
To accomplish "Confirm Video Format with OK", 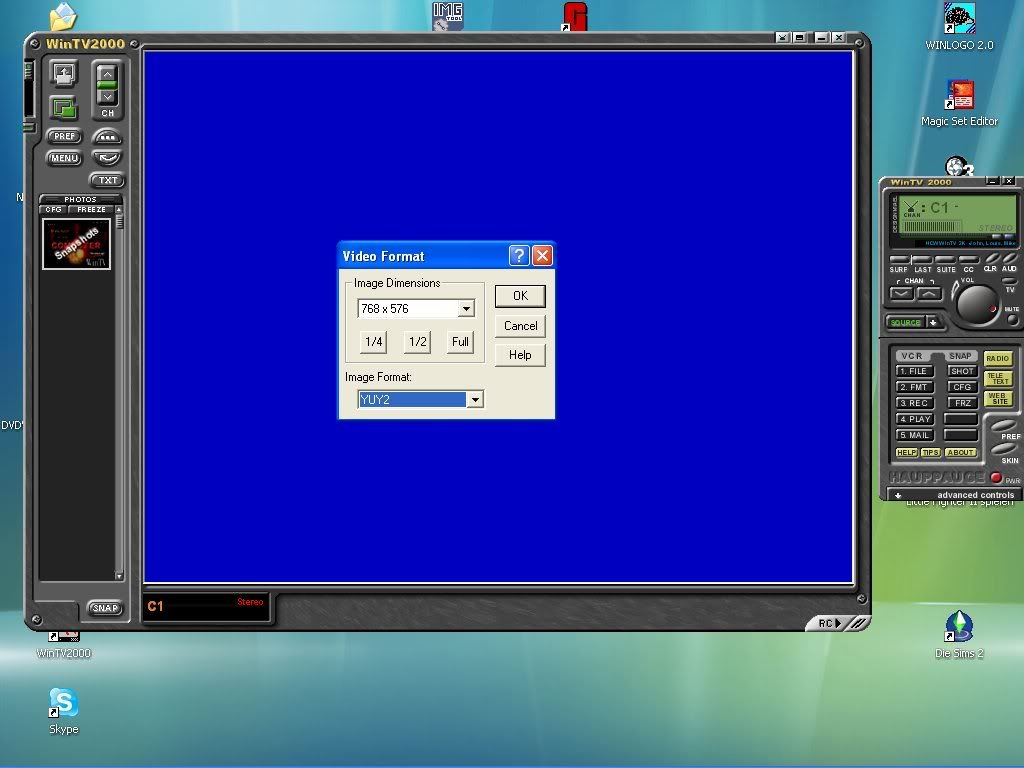I will pos(520,296).
